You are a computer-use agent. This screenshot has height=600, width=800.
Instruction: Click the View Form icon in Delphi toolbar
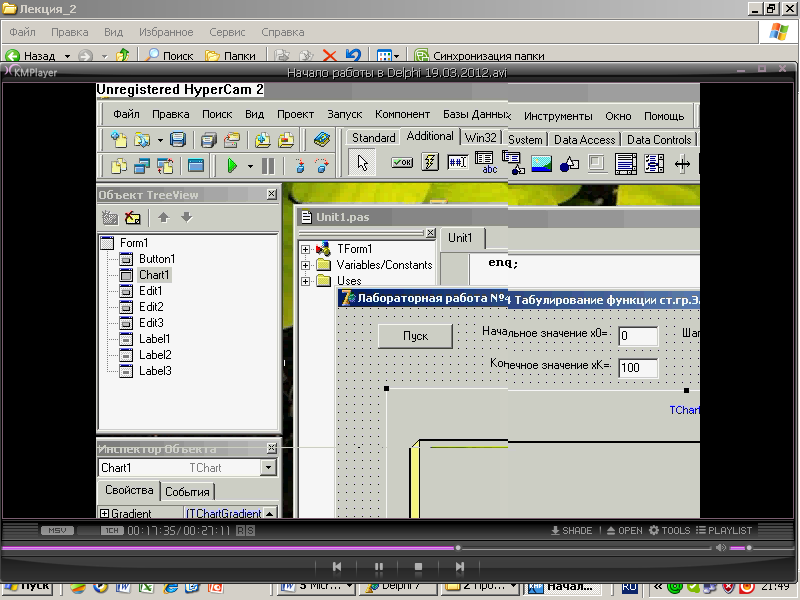(x=142, y=166)
